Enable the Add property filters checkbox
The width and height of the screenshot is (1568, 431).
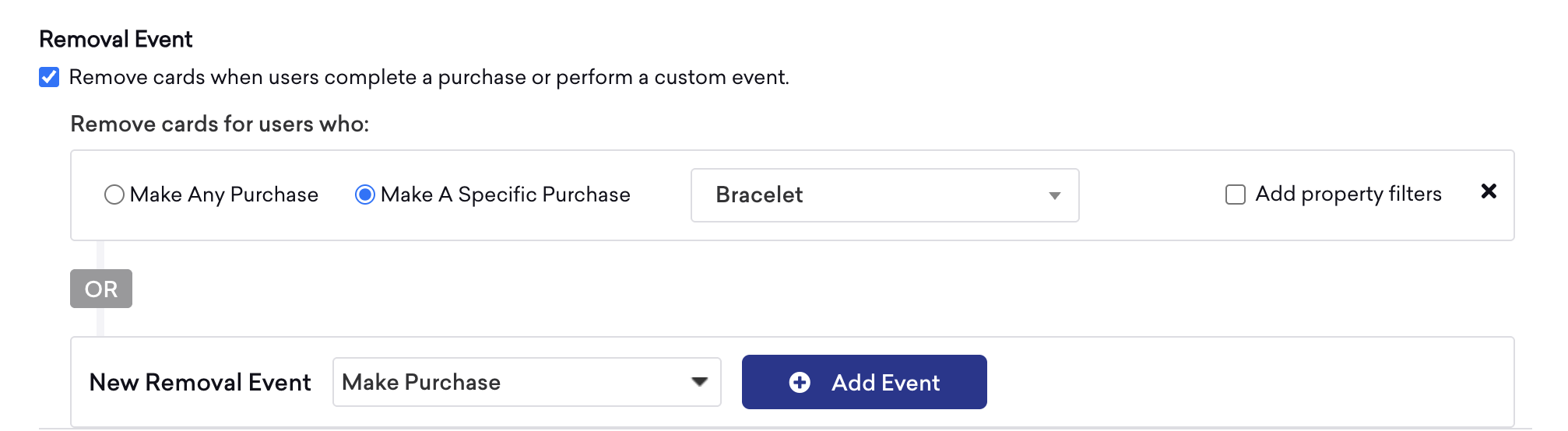pyautogui.click(x=1235, y=194)
